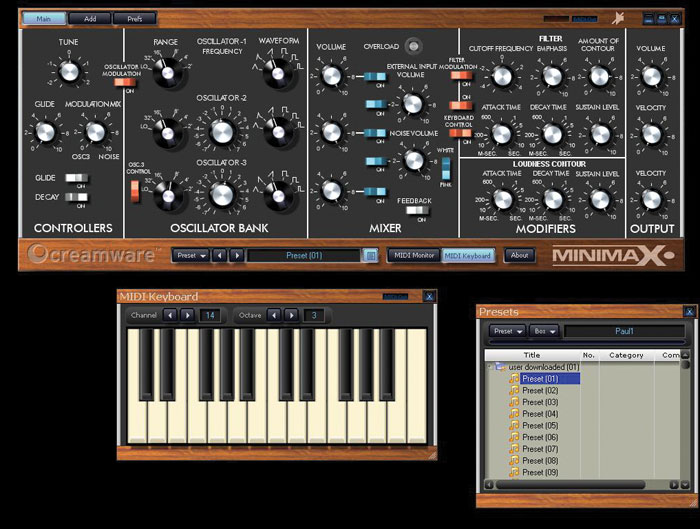Lower the MIDI Keyboard octave
The width and height of the screenshot is (700, 529).
pyautogui.click(x=274, y=315)
